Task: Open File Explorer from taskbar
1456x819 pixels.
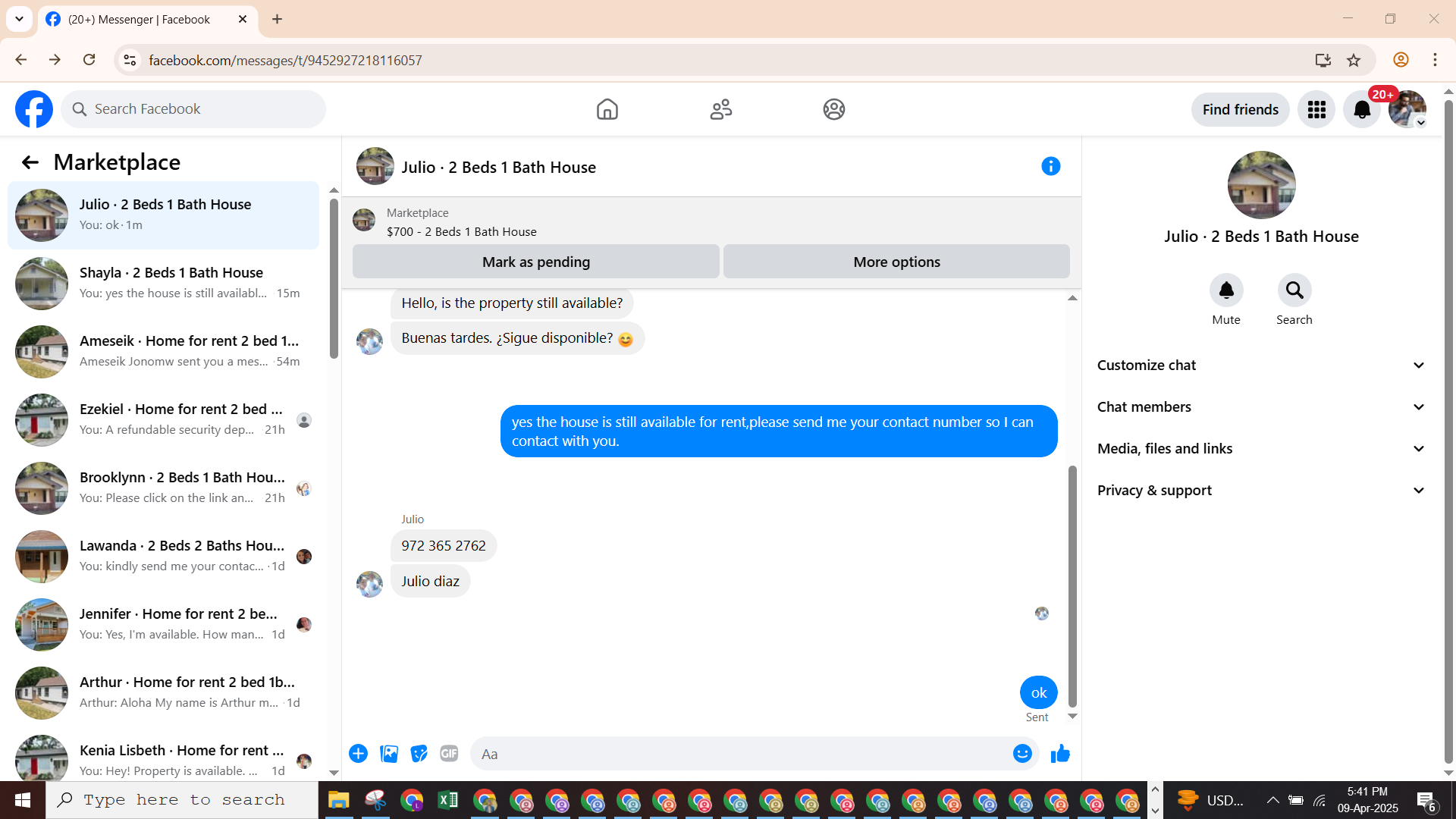Action: (x=338, y=800)
